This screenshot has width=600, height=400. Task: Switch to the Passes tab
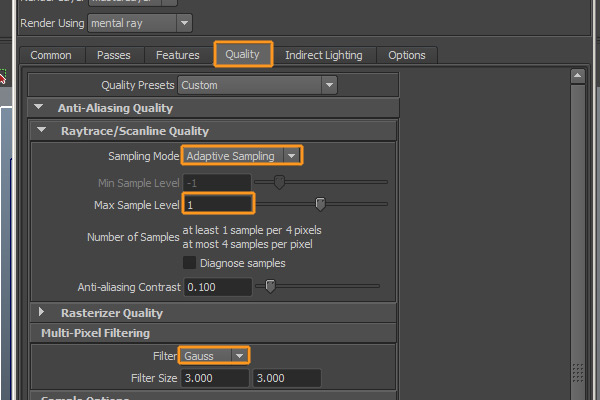click(114, 55)
